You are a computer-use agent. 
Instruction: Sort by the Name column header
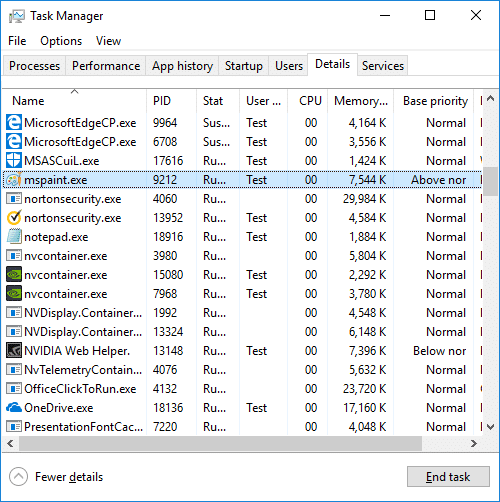click(x=74, y=101)
